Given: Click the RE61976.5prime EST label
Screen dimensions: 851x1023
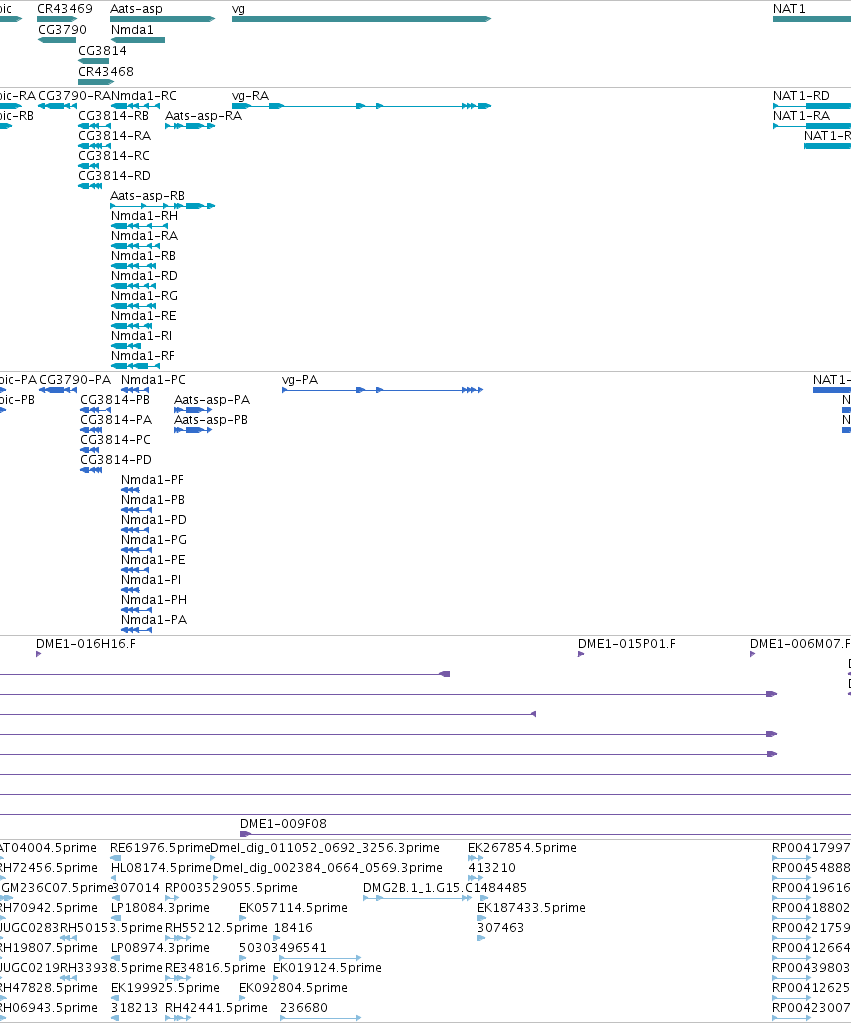Looking at the screenshot, I should tap(160, 848).
